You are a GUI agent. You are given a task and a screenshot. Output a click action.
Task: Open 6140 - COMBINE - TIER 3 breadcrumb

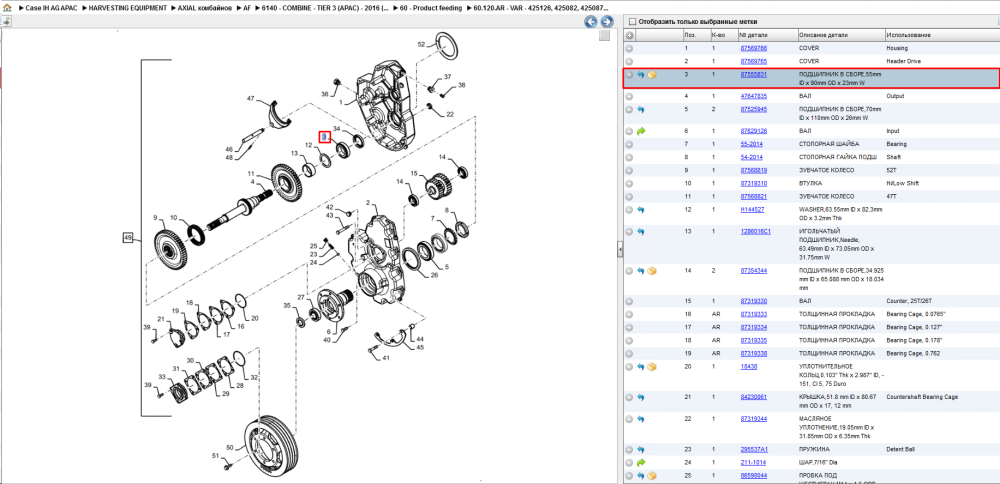click(x=325, y=8)
